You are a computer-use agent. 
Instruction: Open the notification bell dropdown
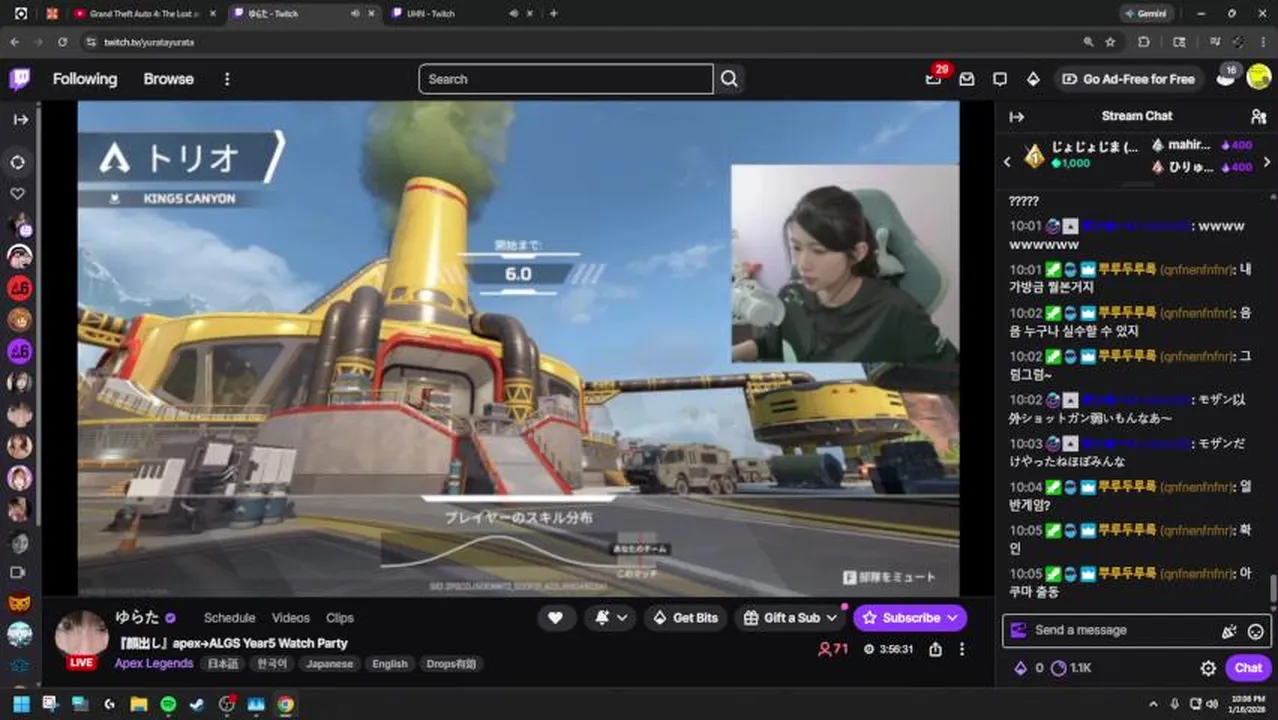pos(611,618)
